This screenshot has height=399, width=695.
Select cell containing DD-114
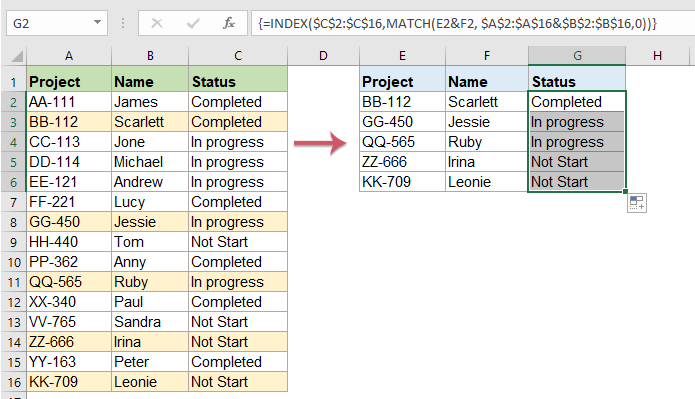tap(69, 162)
